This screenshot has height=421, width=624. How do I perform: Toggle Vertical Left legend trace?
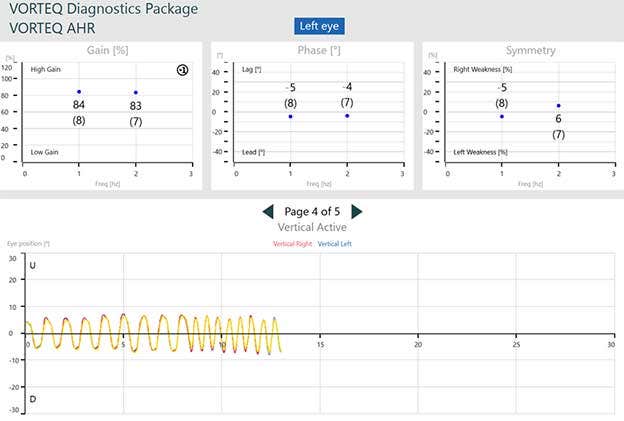click(335, 244)
